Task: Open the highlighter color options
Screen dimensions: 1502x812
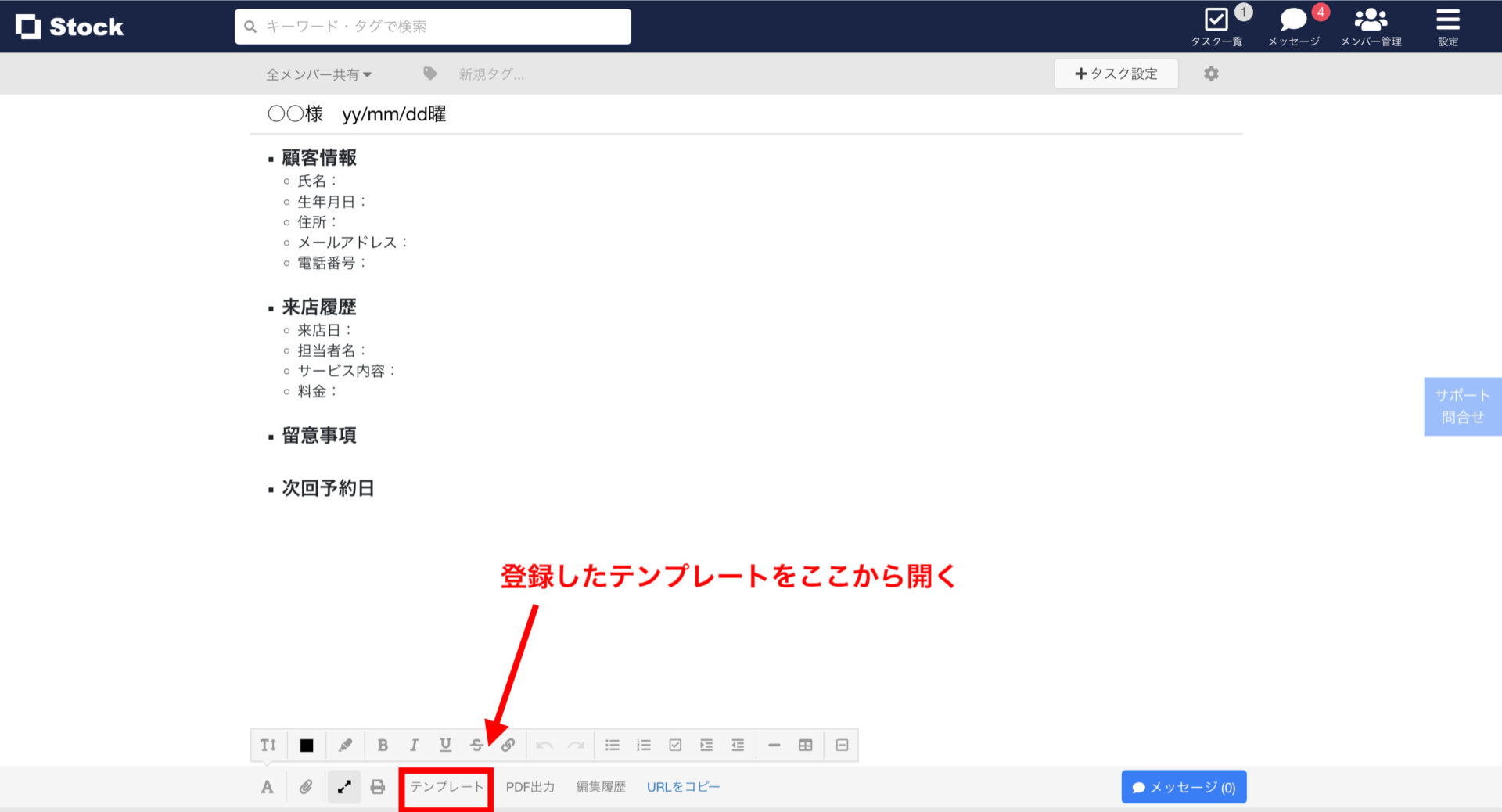Action: pos(346,745)
